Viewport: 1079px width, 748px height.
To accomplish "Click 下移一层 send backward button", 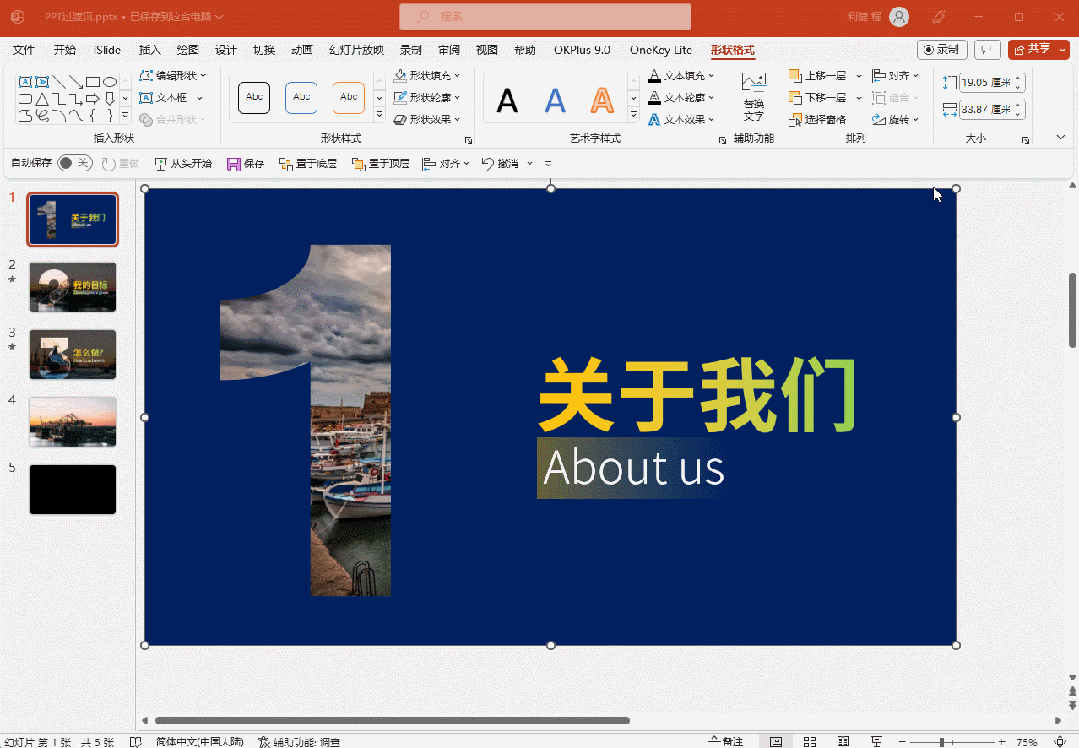I will (818, 98).
